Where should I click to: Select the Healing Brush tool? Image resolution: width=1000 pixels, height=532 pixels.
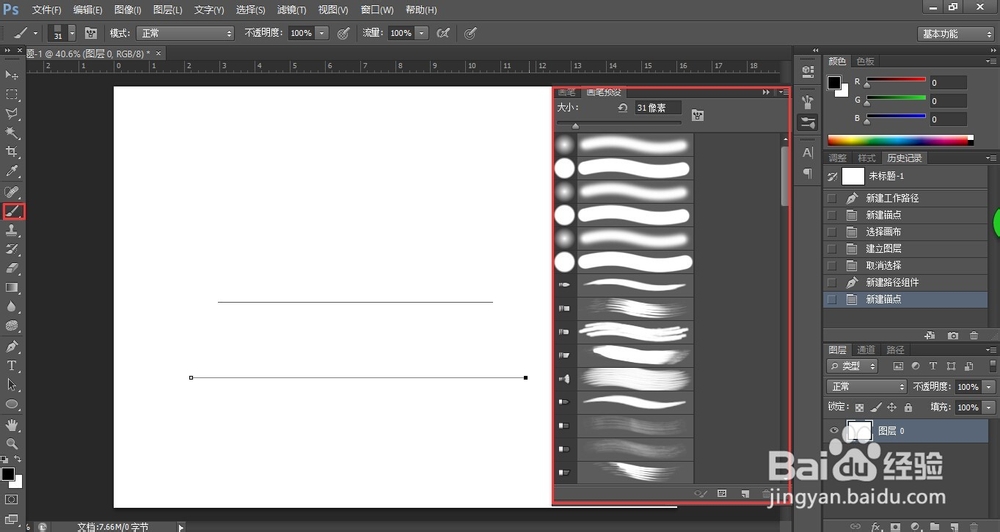pyautogui.click(x=11, y=191)
